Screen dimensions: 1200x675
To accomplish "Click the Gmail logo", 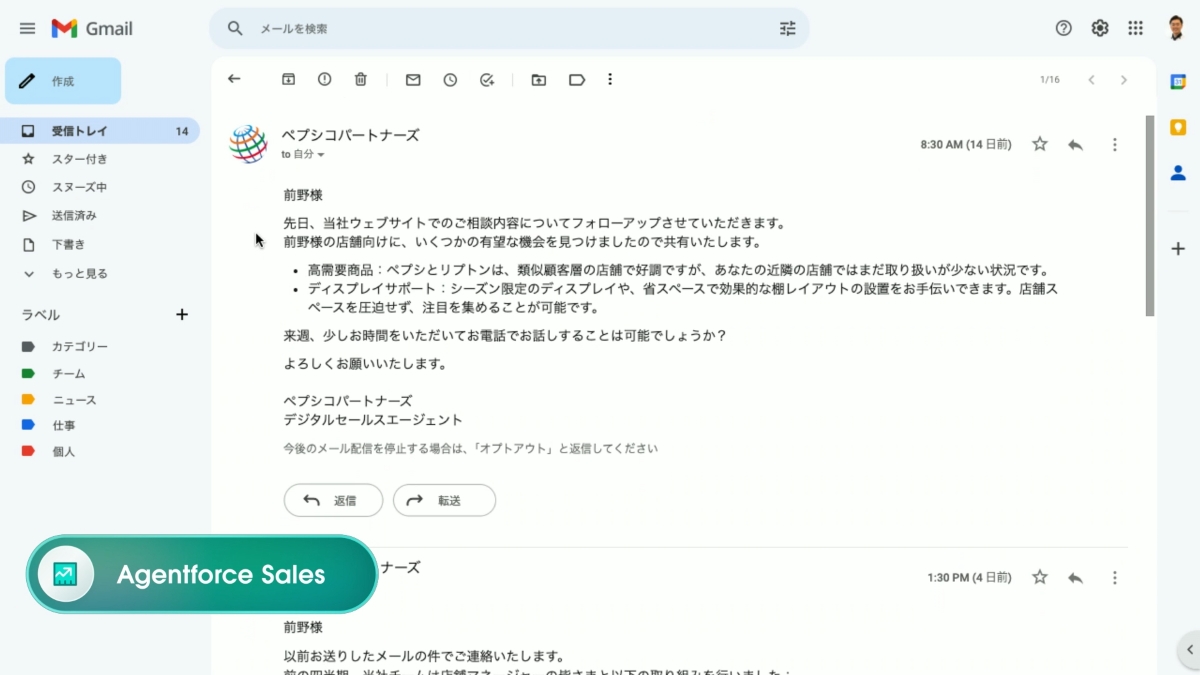I will click(x=92, y=28).
